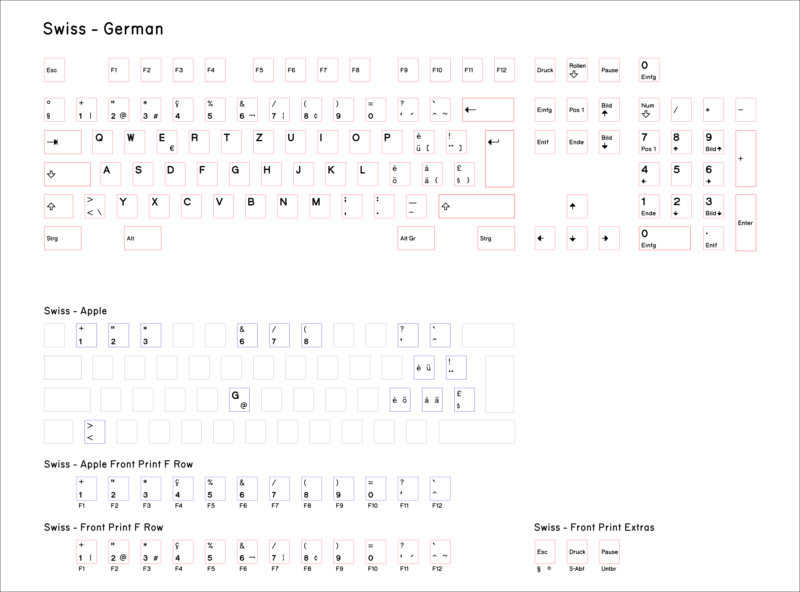The height and width of the screenshot is (592, 800).
Task: Click the numpad 7 Pos 1 key
Action: click(x=649, y=142)
